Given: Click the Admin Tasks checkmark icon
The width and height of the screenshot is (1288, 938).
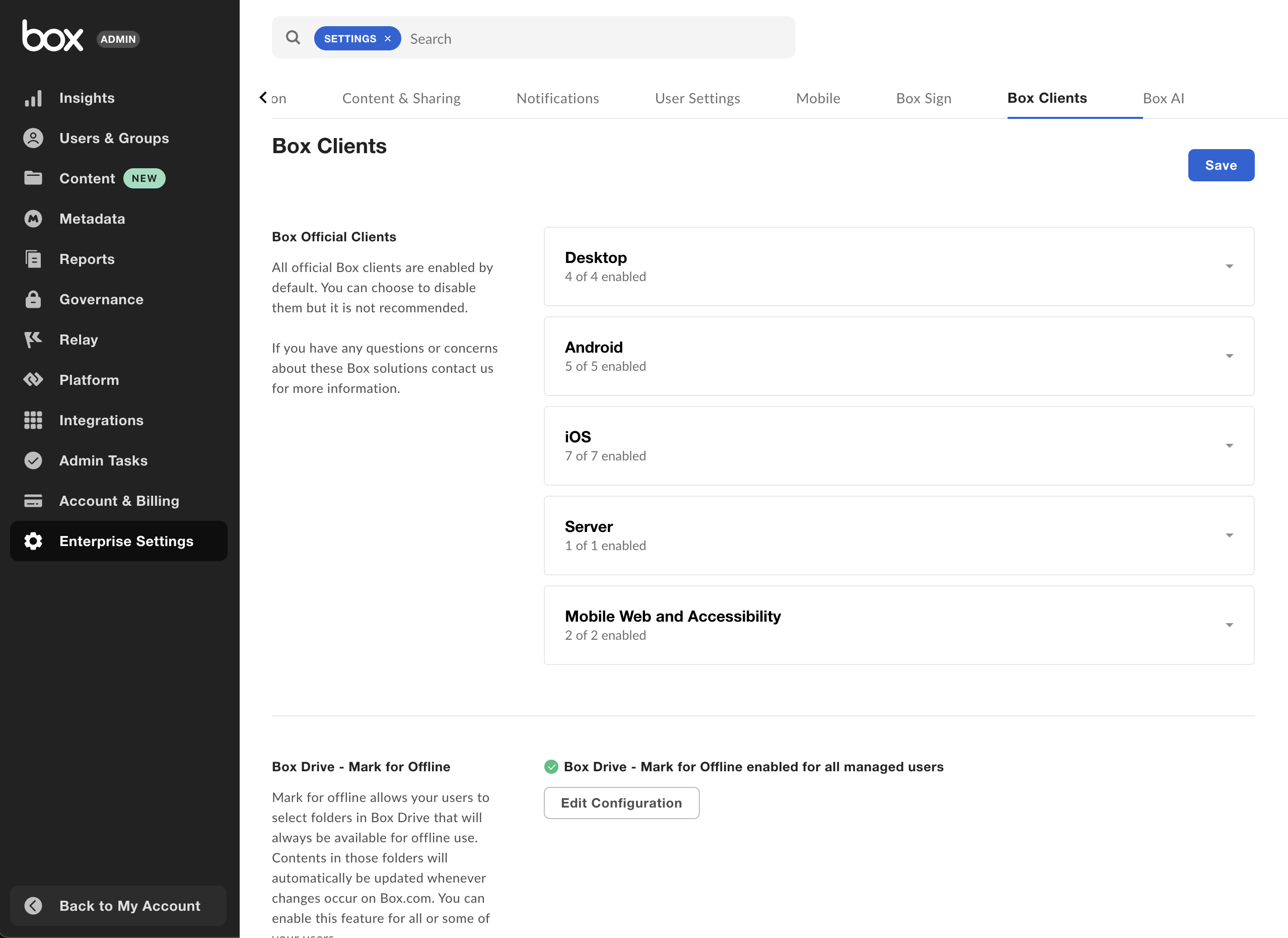Looking at the screenshot, I should tap(33, 460).
